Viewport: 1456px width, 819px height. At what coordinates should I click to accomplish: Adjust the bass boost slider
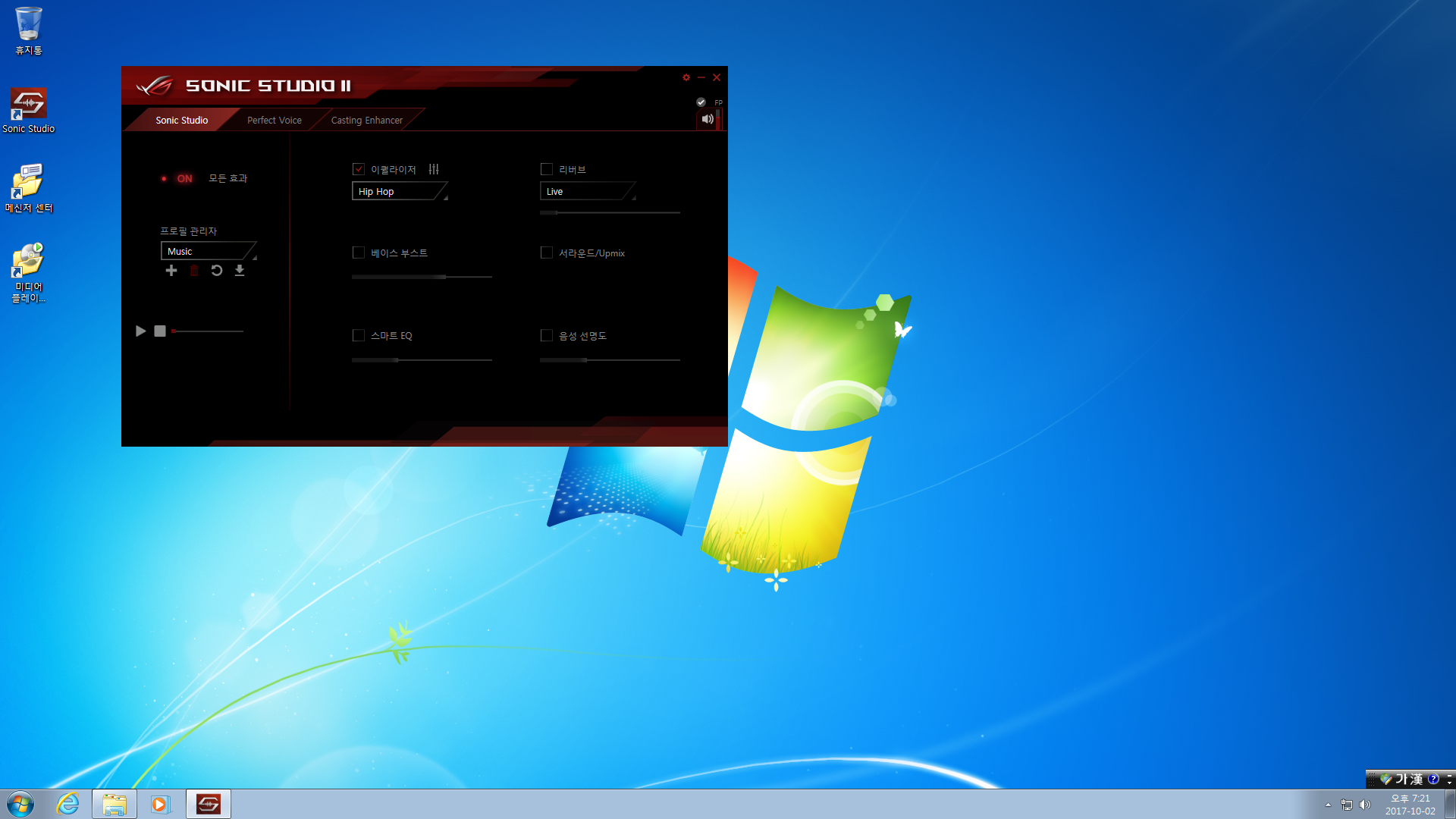point(422,277)
